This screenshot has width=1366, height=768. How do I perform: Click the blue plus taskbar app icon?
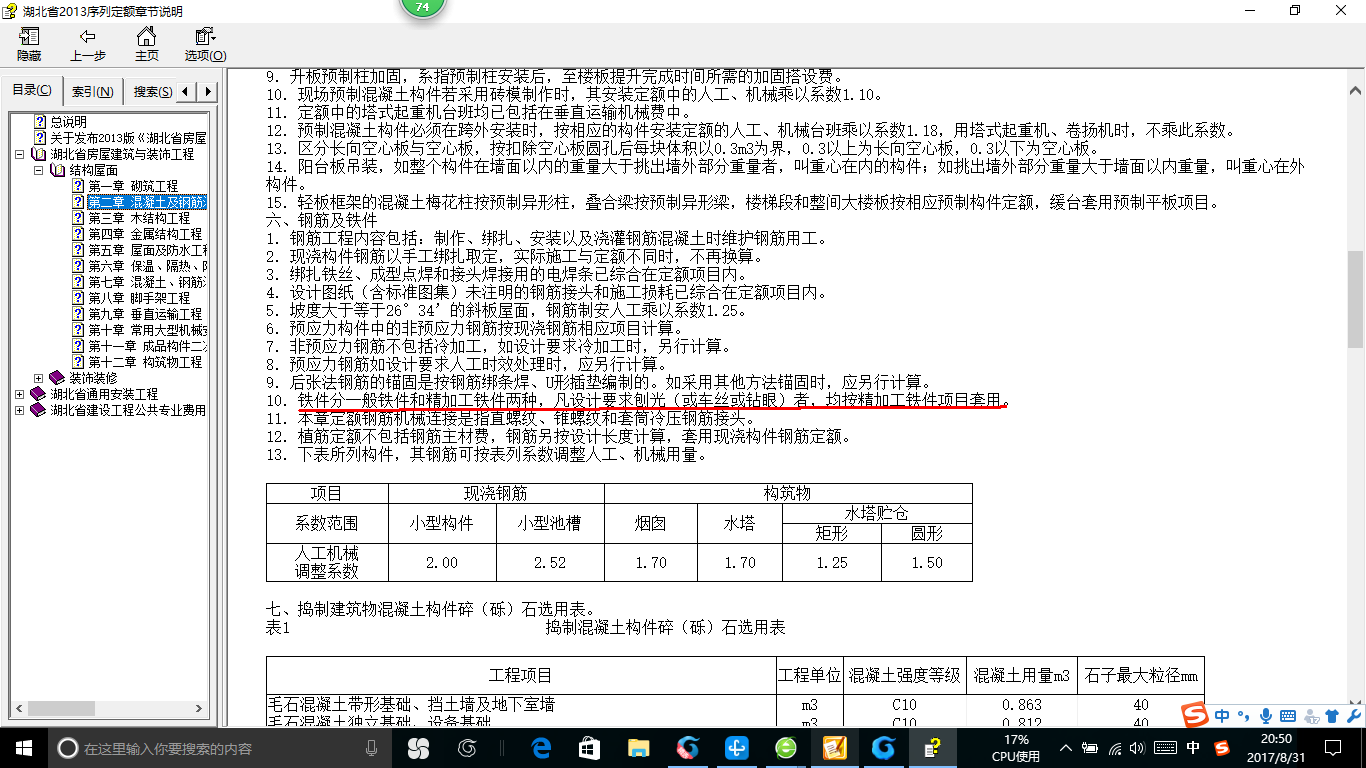click(737, 748)
